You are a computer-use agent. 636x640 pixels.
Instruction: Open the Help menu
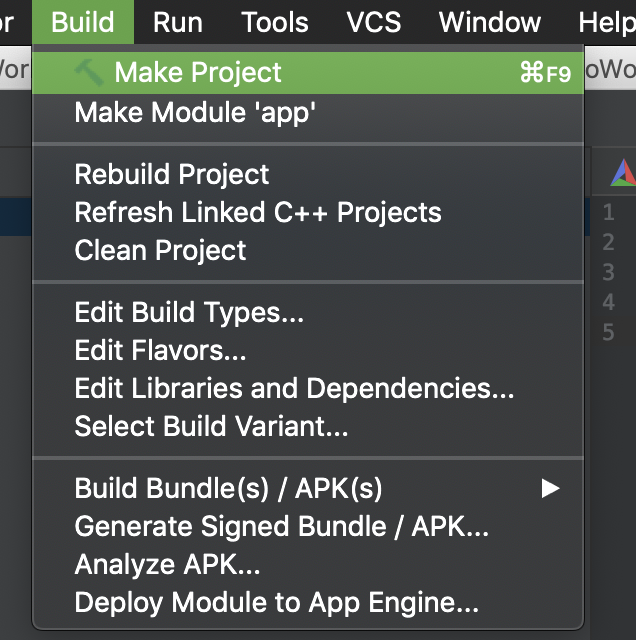pos(606,22)
